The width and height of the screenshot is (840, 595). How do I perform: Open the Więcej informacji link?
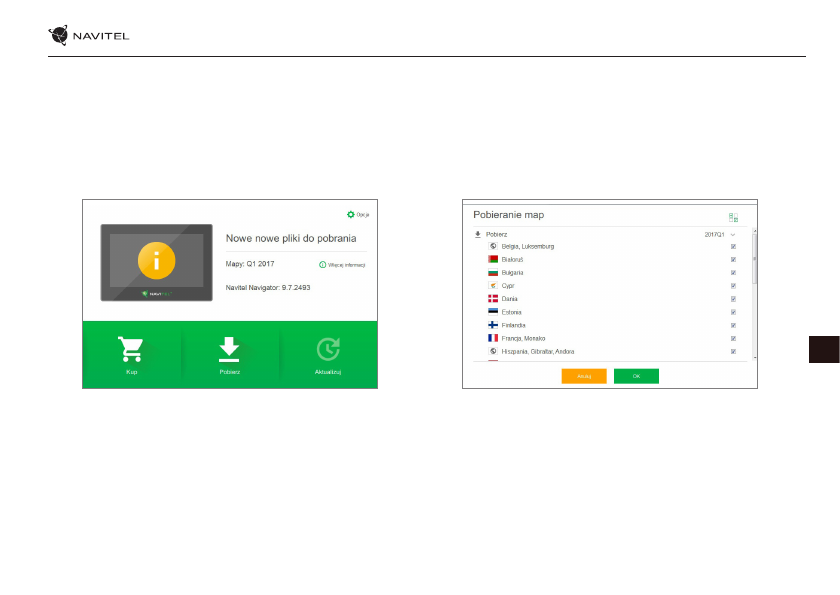coord(342,265)
